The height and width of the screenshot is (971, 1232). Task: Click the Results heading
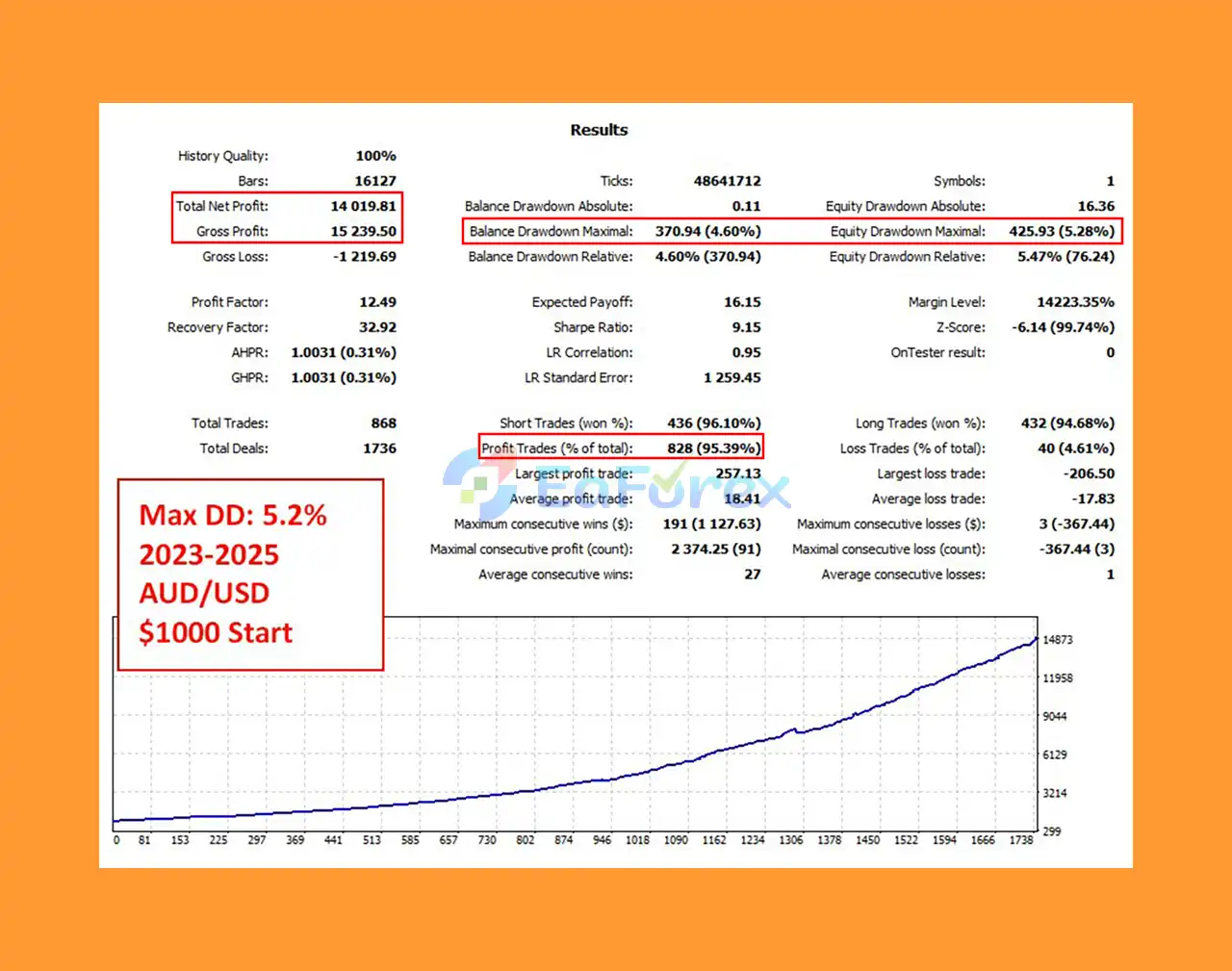pos(599,130)
